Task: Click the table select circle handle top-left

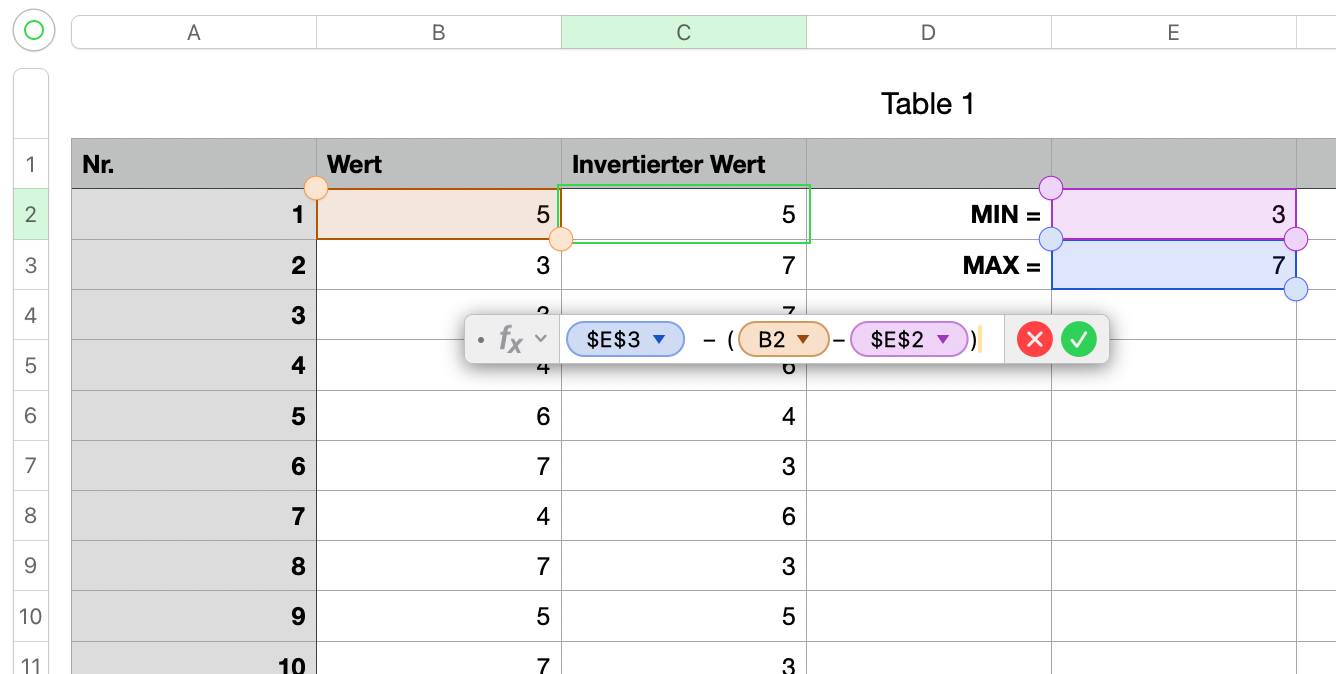Action: coord(33,31)
